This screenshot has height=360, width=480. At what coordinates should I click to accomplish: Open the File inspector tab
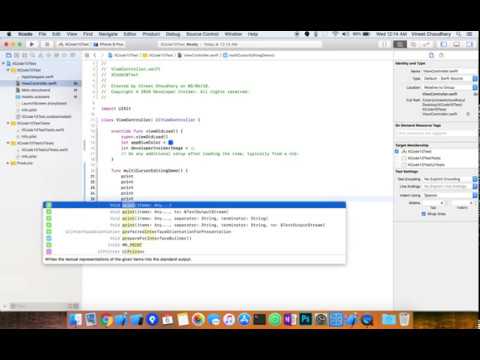click(x=431, y=55)
